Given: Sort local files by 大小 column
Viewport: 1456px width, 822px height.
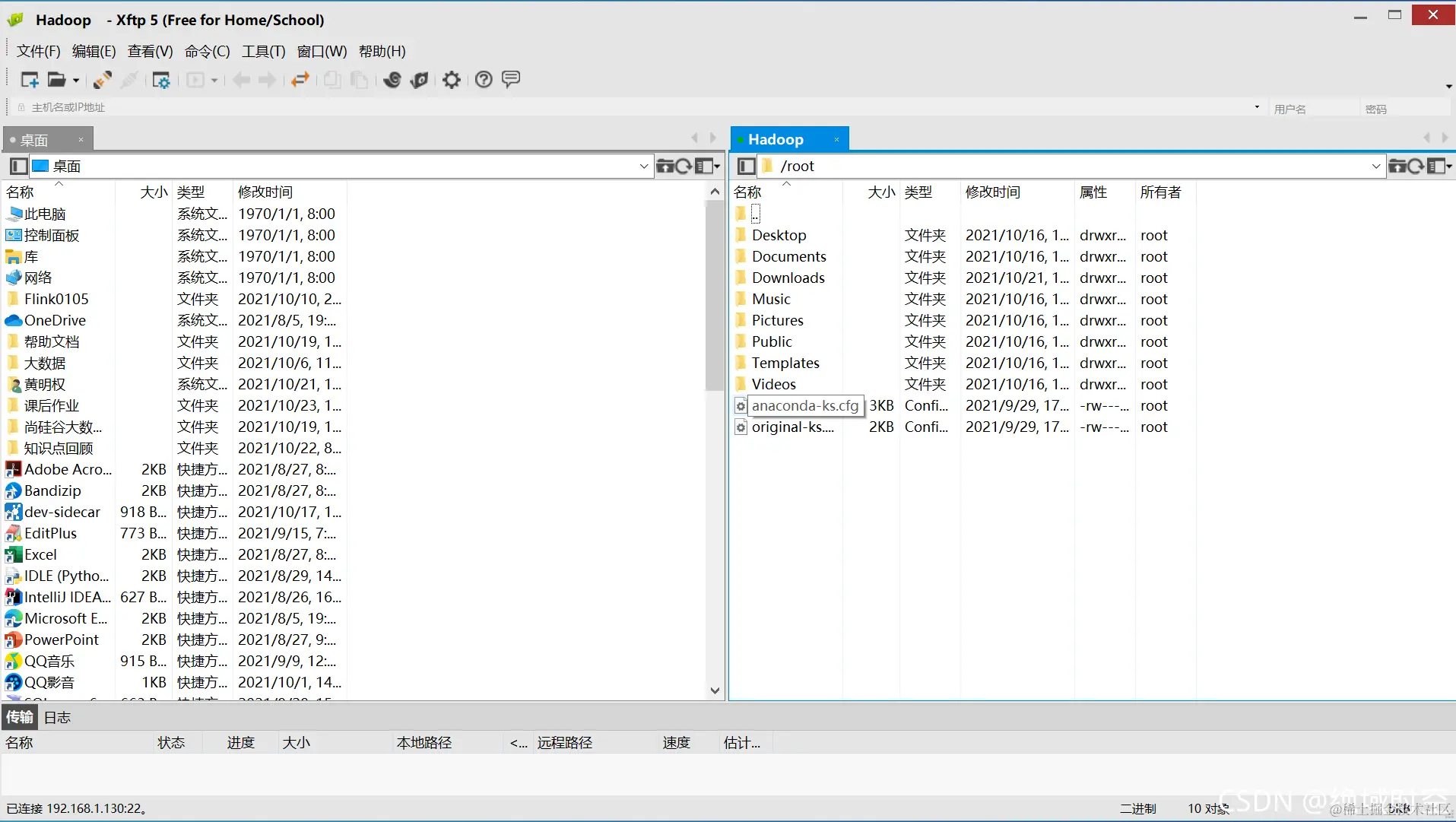Looking at the screenshot, I should 144,192.
